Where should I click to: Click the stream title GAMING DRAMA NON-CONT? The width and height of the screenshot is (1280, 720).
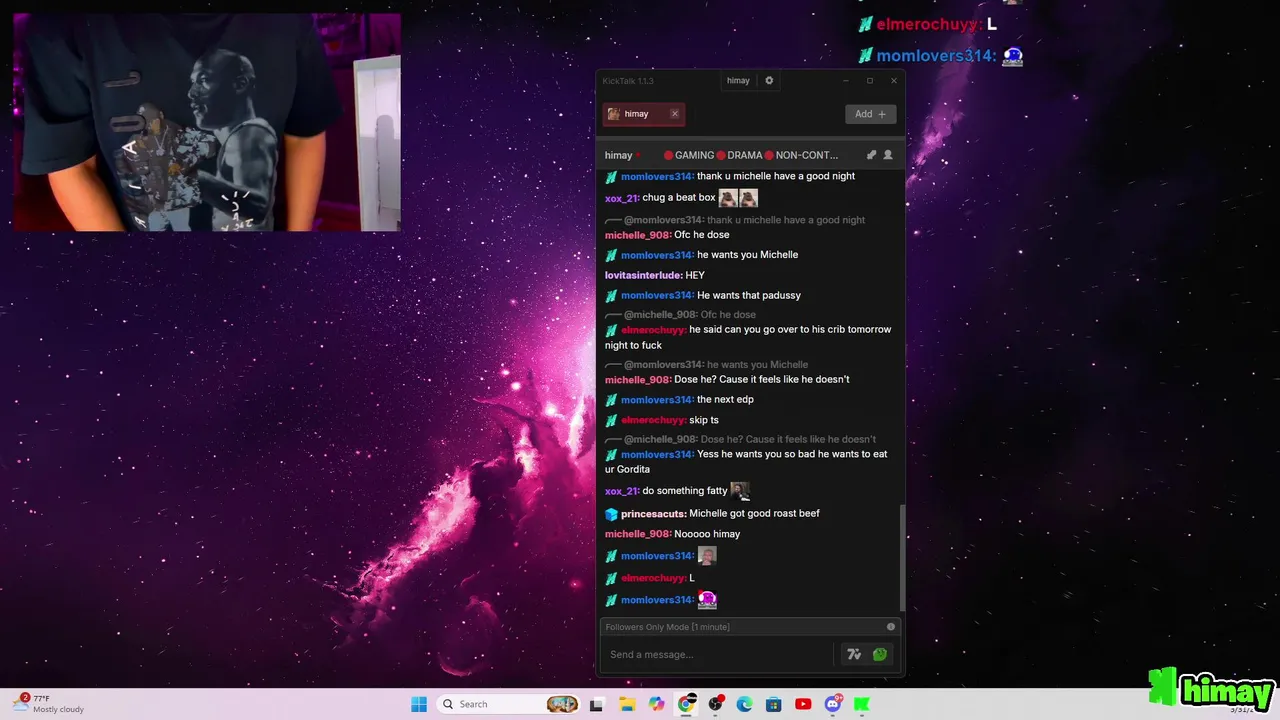click(751, 155)
